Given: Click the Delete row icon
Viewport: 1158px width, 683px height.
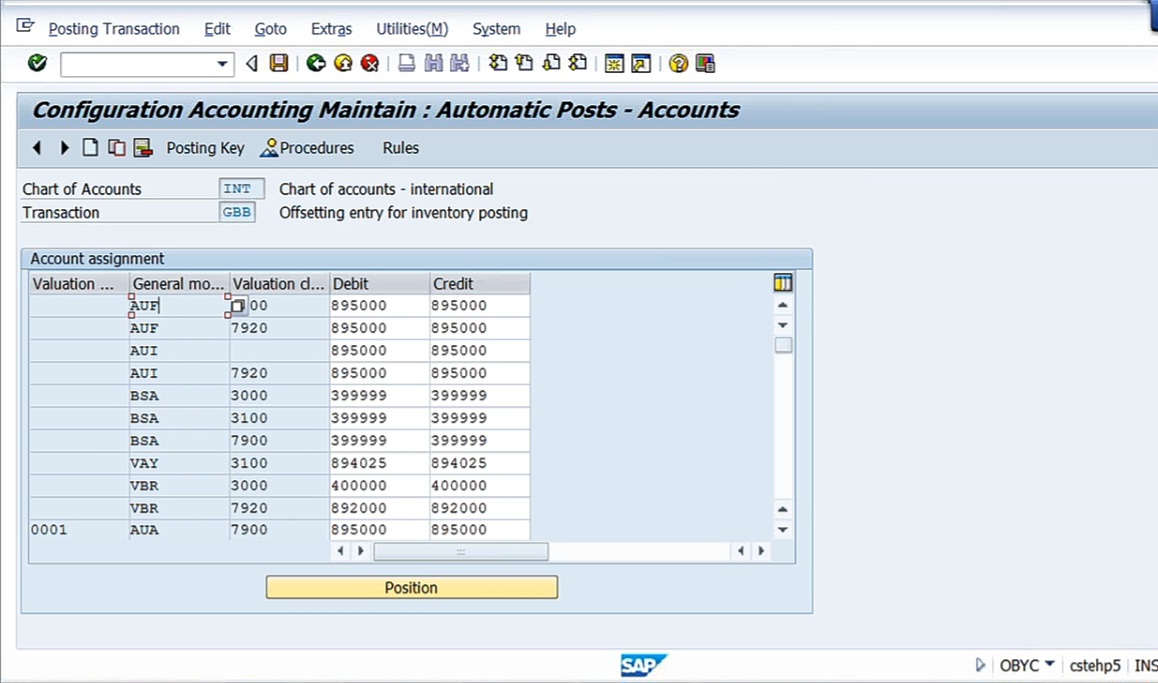Looking at the screenshot, I should [x=143, y=148].
